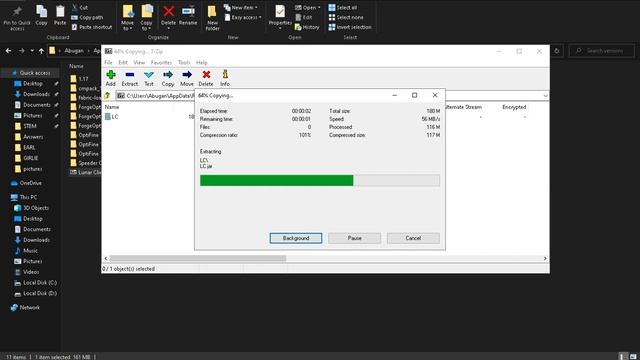Click Cut in Explorer ribbon
640x360 pixels.
pos(80,7)
